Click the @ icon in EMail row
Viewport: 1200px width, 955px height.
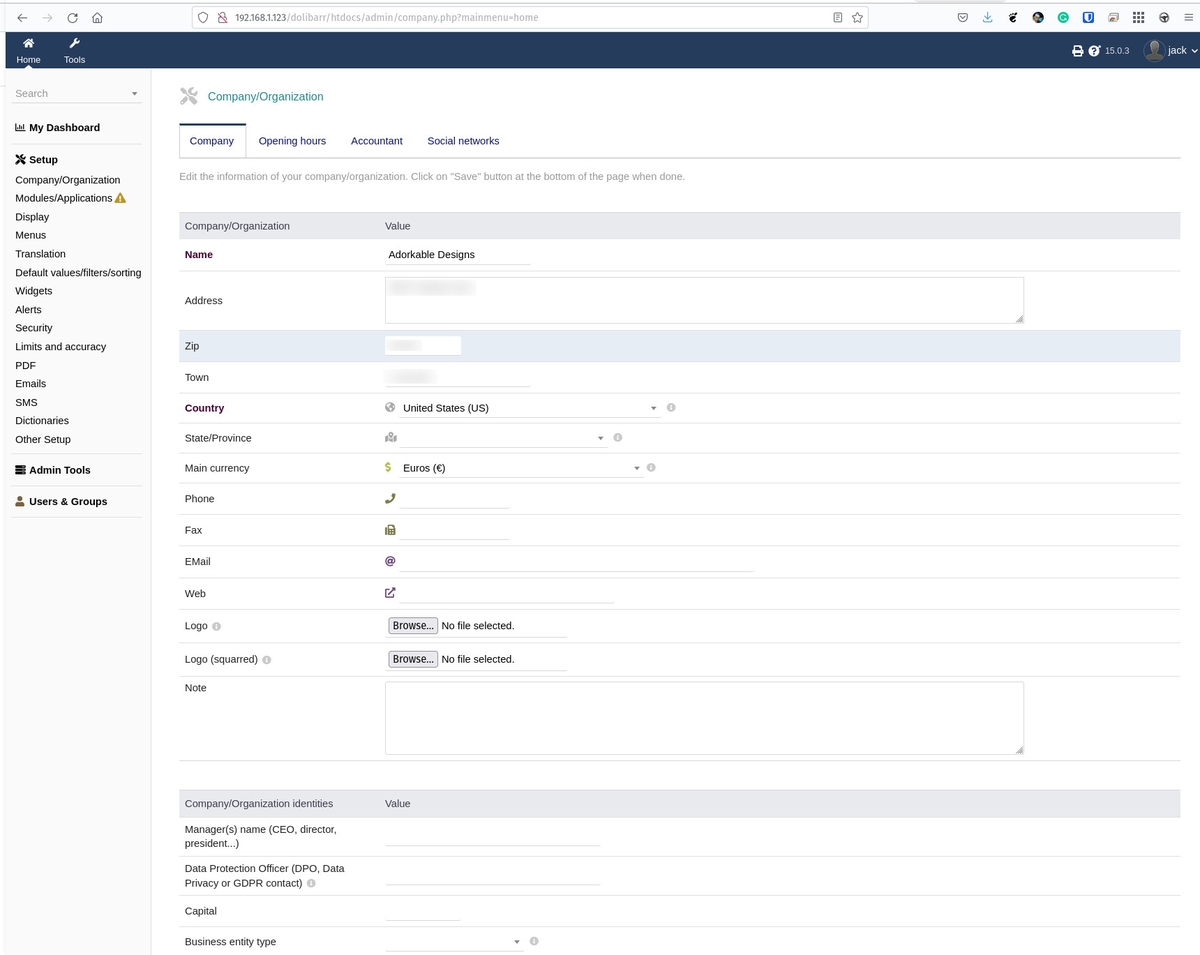pyautogui.click(x=389, y=560)
